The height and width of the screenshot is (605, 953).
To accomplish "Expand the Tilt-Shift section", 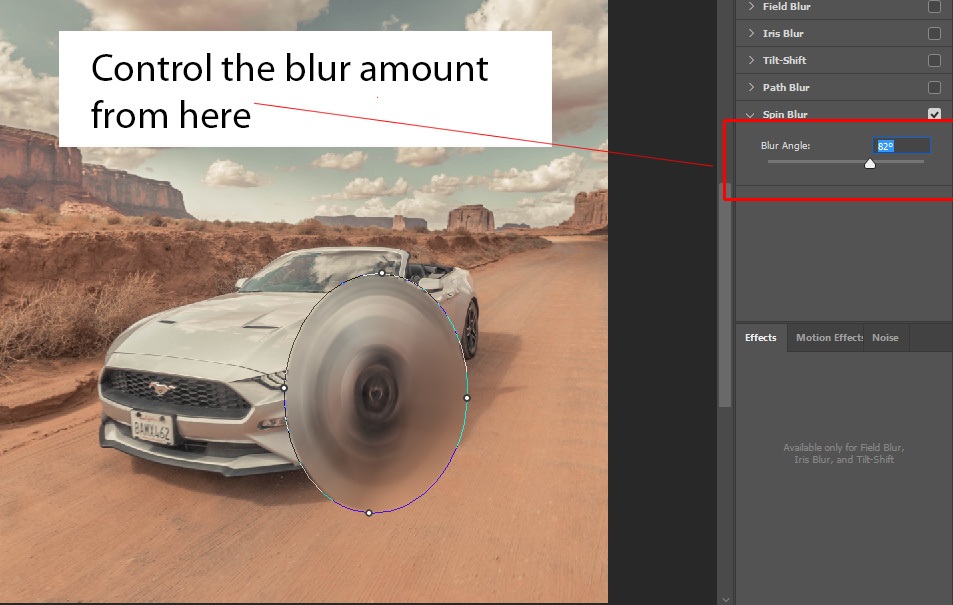I will click(751, 61).
